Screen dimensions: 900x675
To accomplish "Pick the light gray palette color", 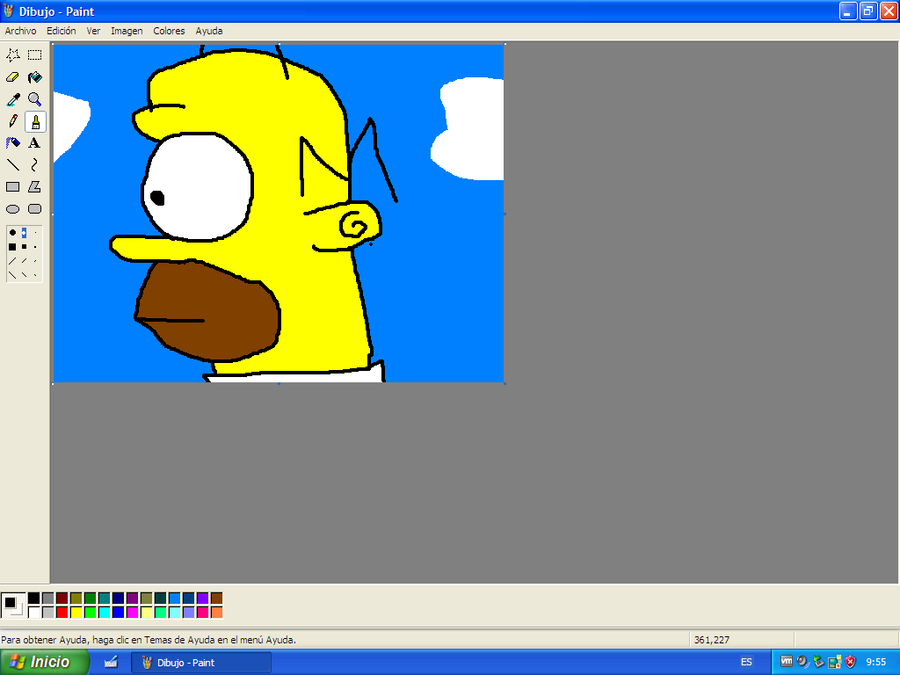I will [48, 612].
